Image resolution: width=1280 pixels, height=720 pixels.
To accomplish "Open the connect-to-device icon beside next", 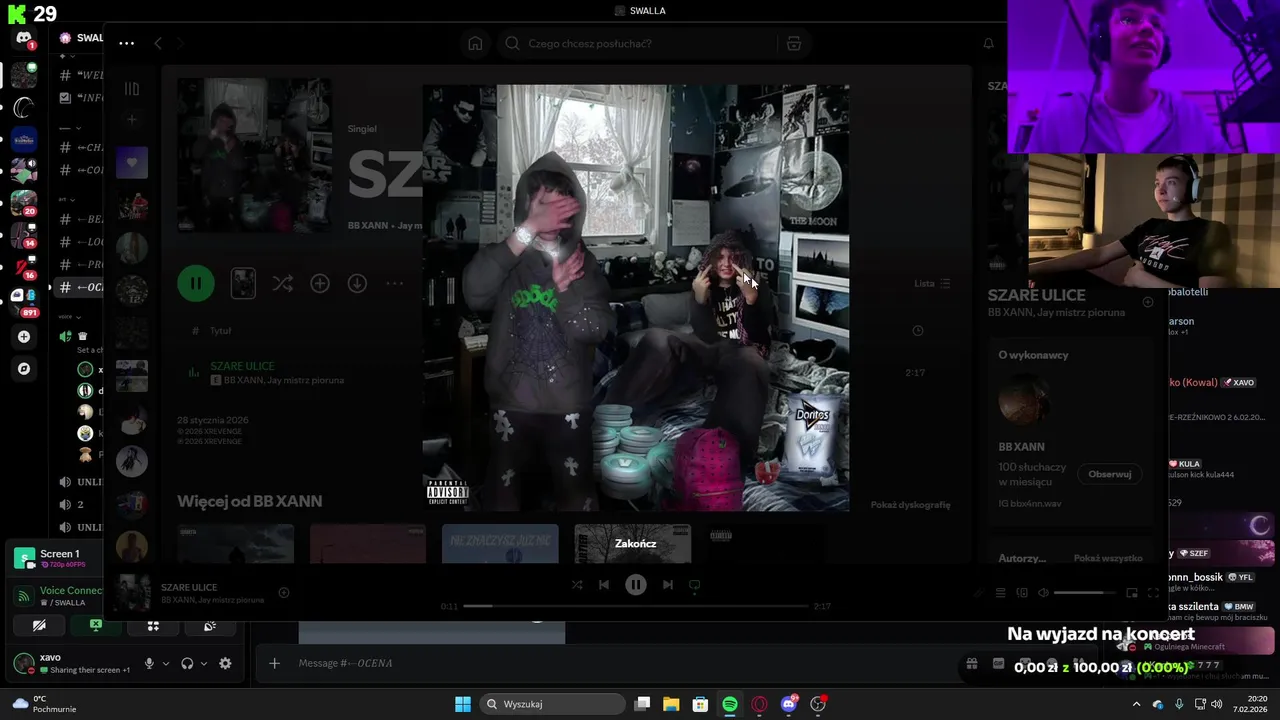I will (695, 585).
